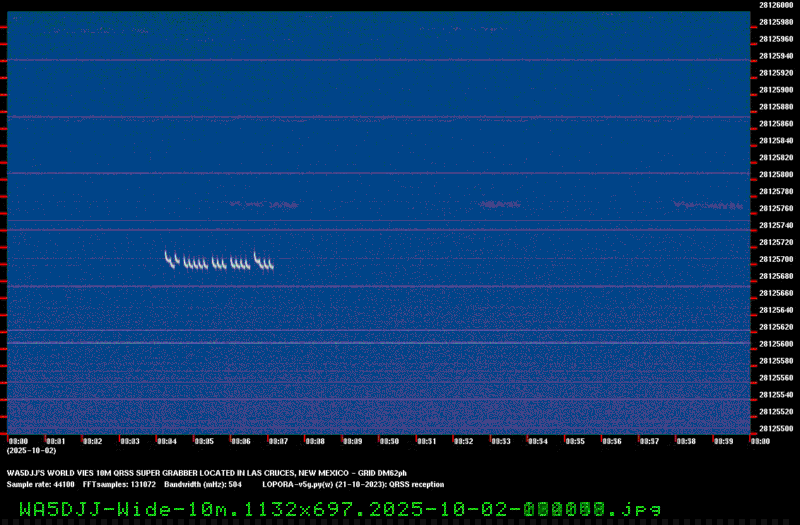Click the LOPORA QRSS reception version text
800x525 pixels.
(353, 484)
